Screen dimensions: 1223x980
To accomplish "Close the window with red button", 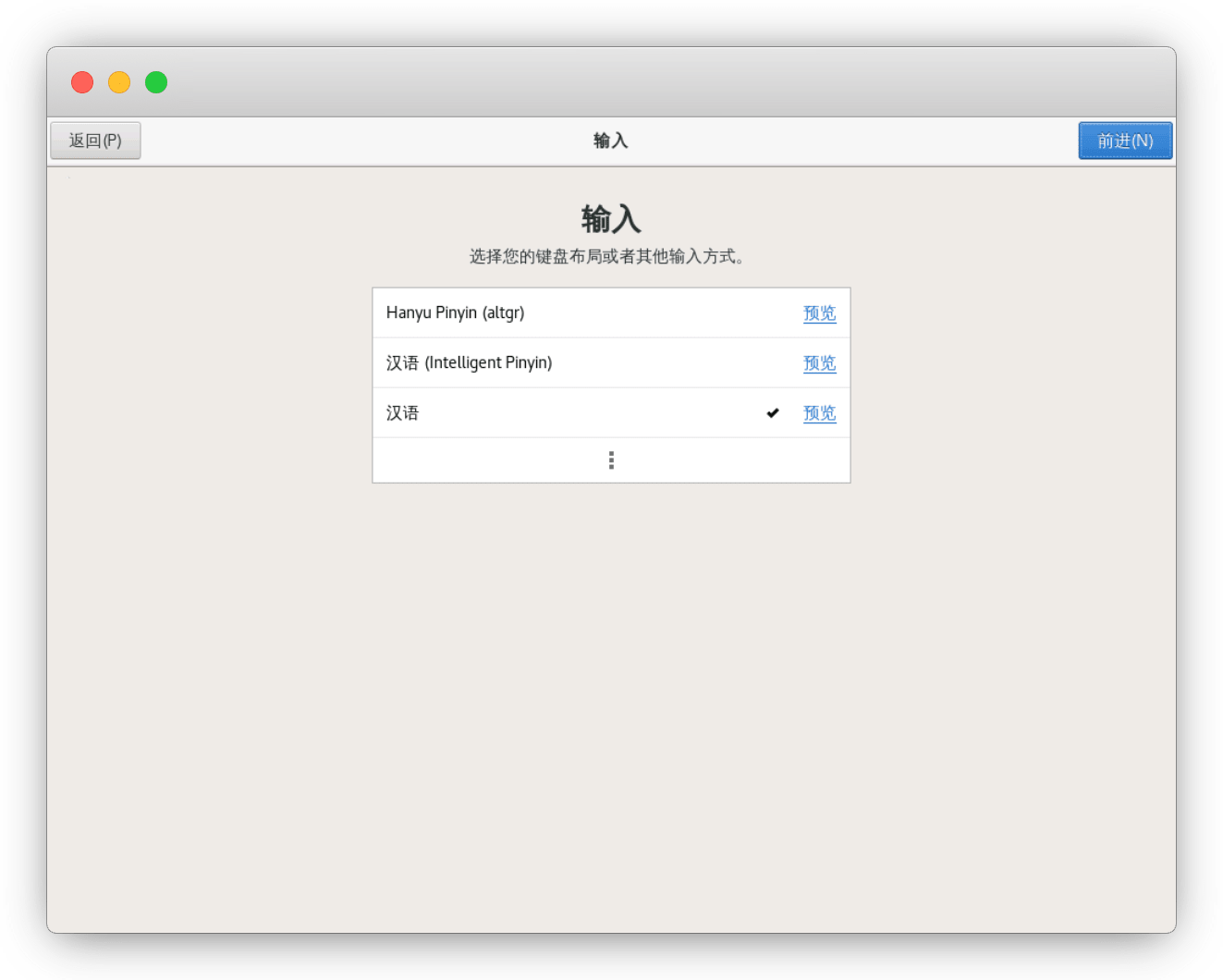I will 82,82.
